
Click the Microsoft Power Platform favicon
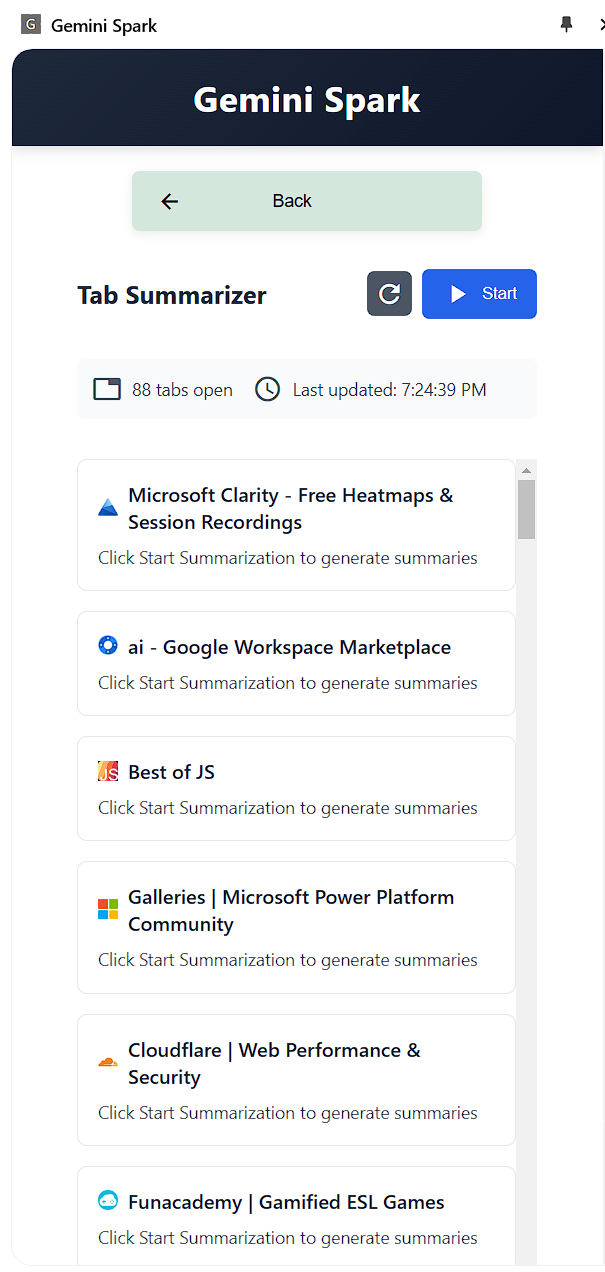[108, 909]
